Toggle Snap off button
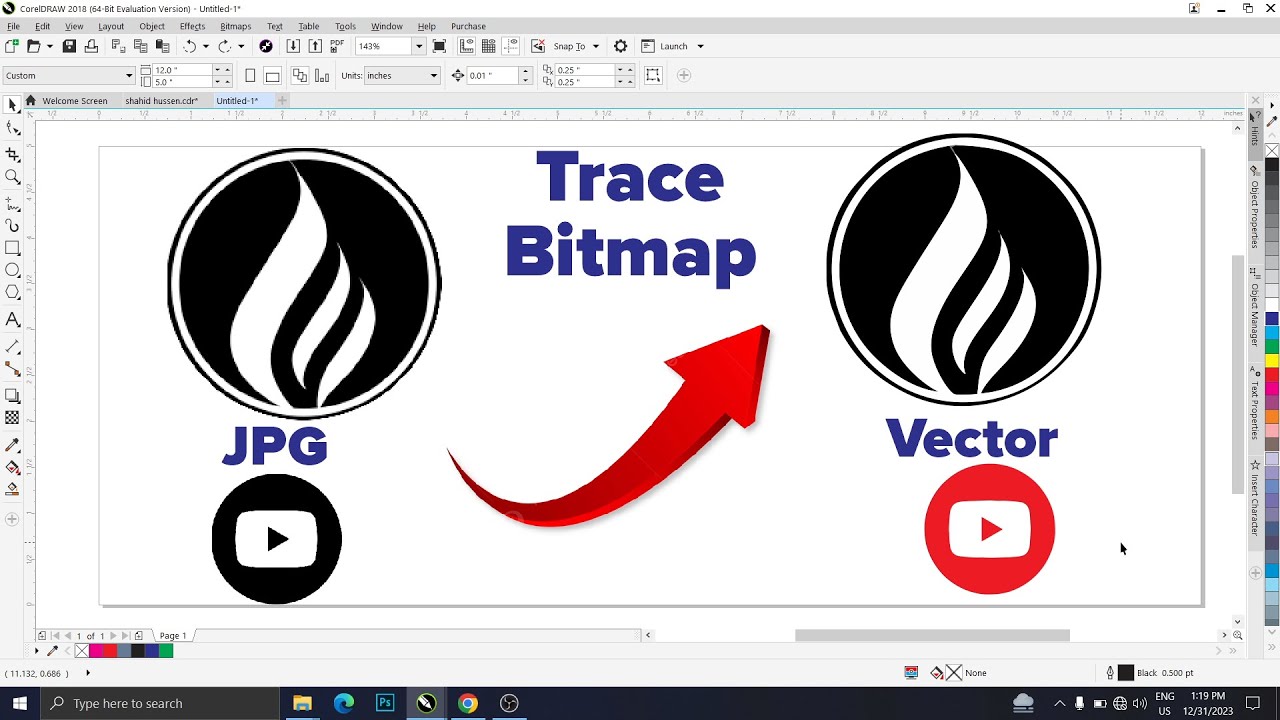 pyautogui.click(x=538, y=46)
